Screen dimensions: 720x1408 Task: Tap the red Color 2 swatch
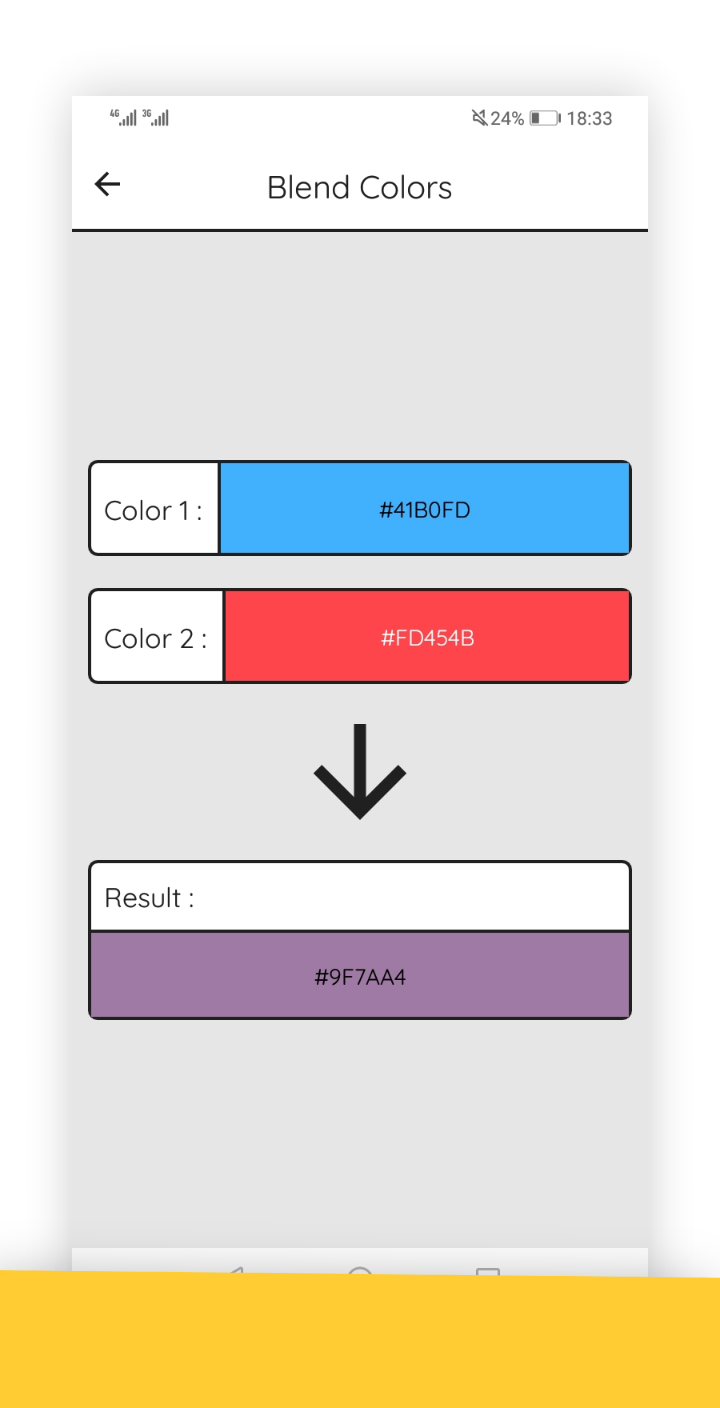tap(427, 636)
